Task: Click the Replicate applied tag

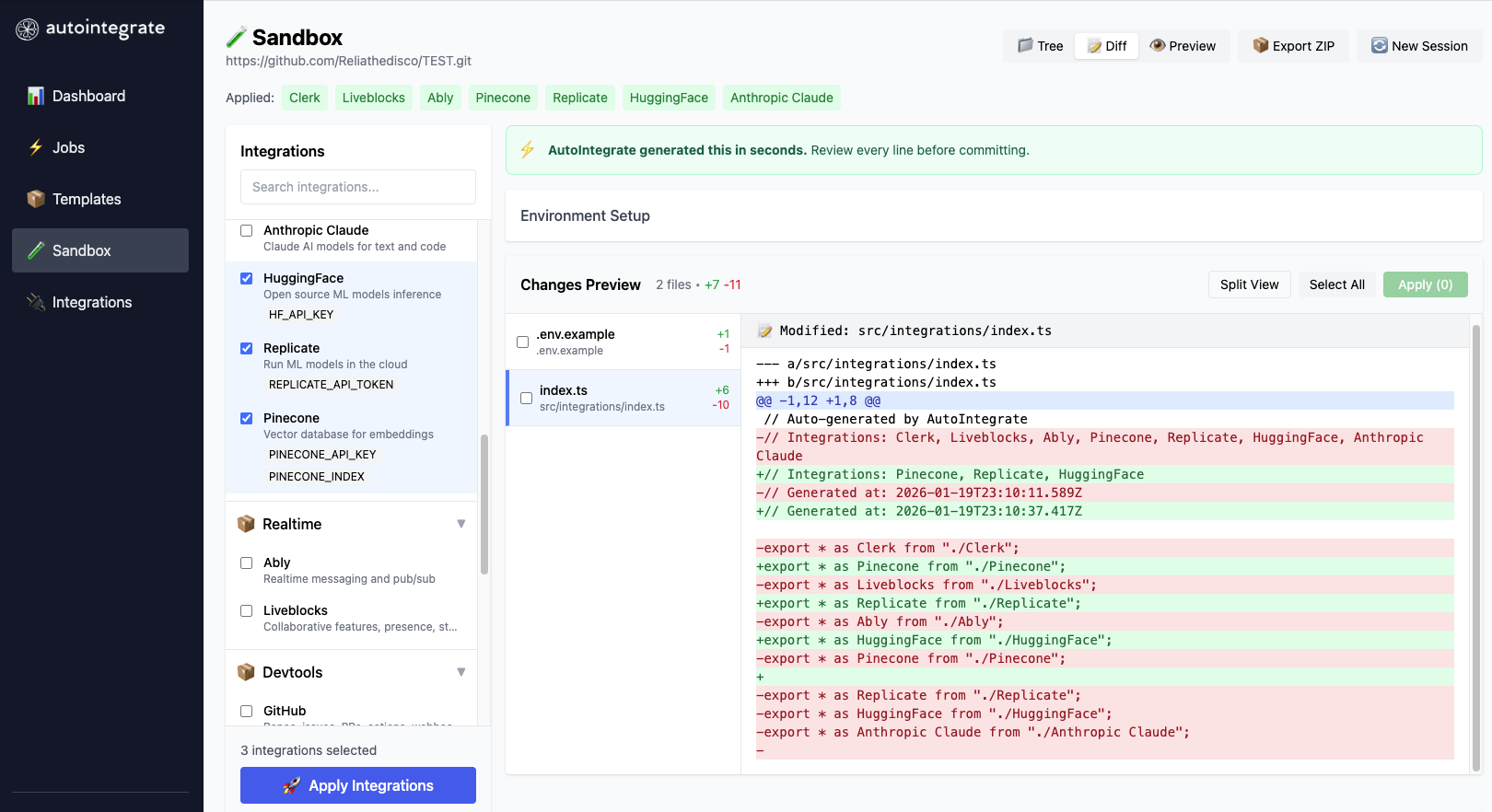Action: pos(580,98)
